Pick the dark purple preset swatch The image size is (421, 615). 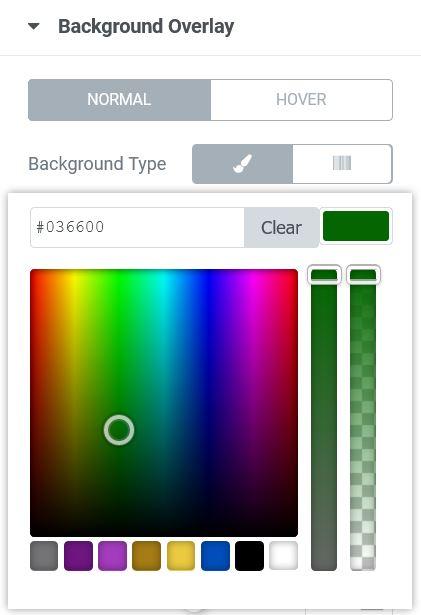click(x=78, y=556)
